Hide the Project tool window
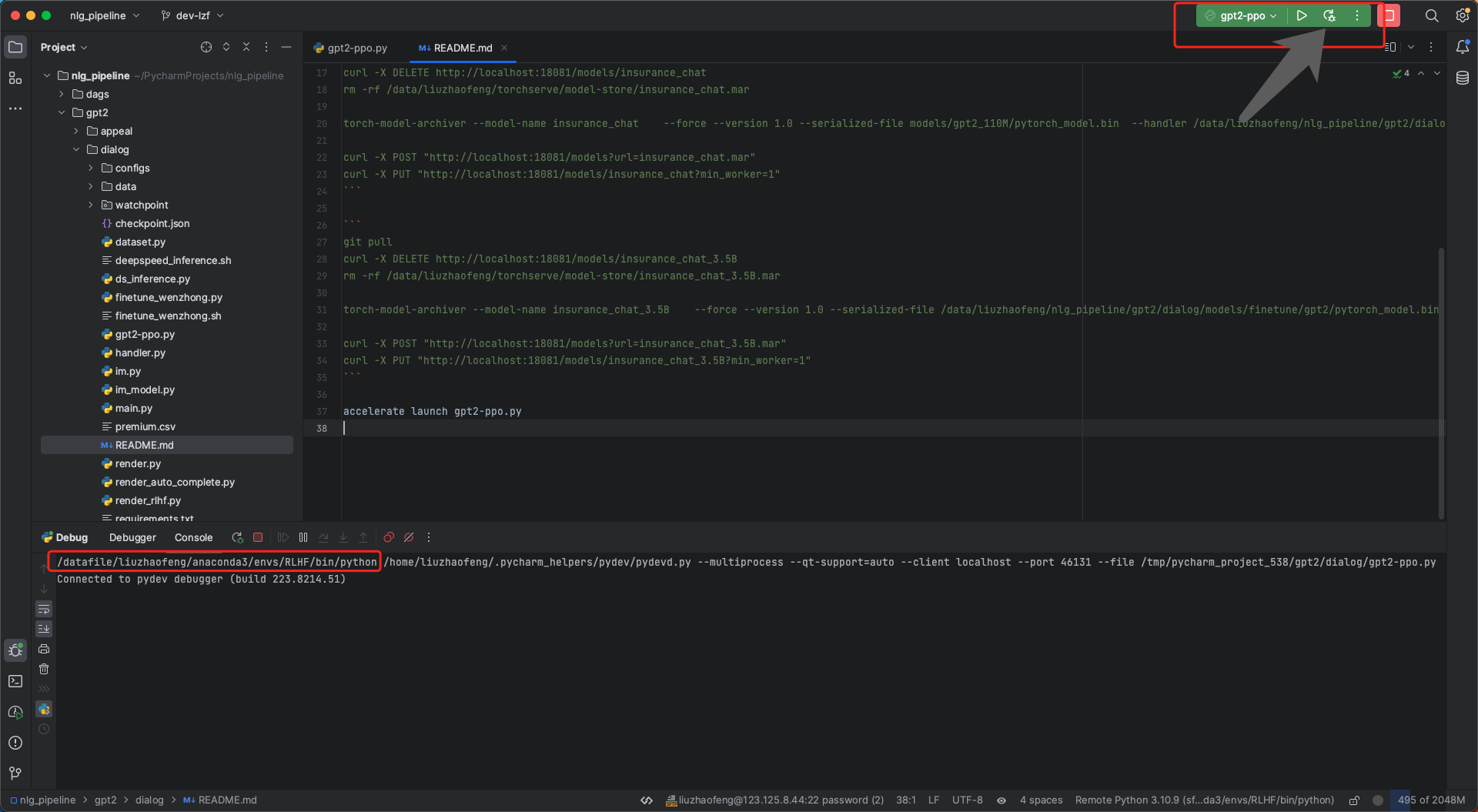Image resolution: width=1478 pixels, height=812 pixels. point(286,47)
